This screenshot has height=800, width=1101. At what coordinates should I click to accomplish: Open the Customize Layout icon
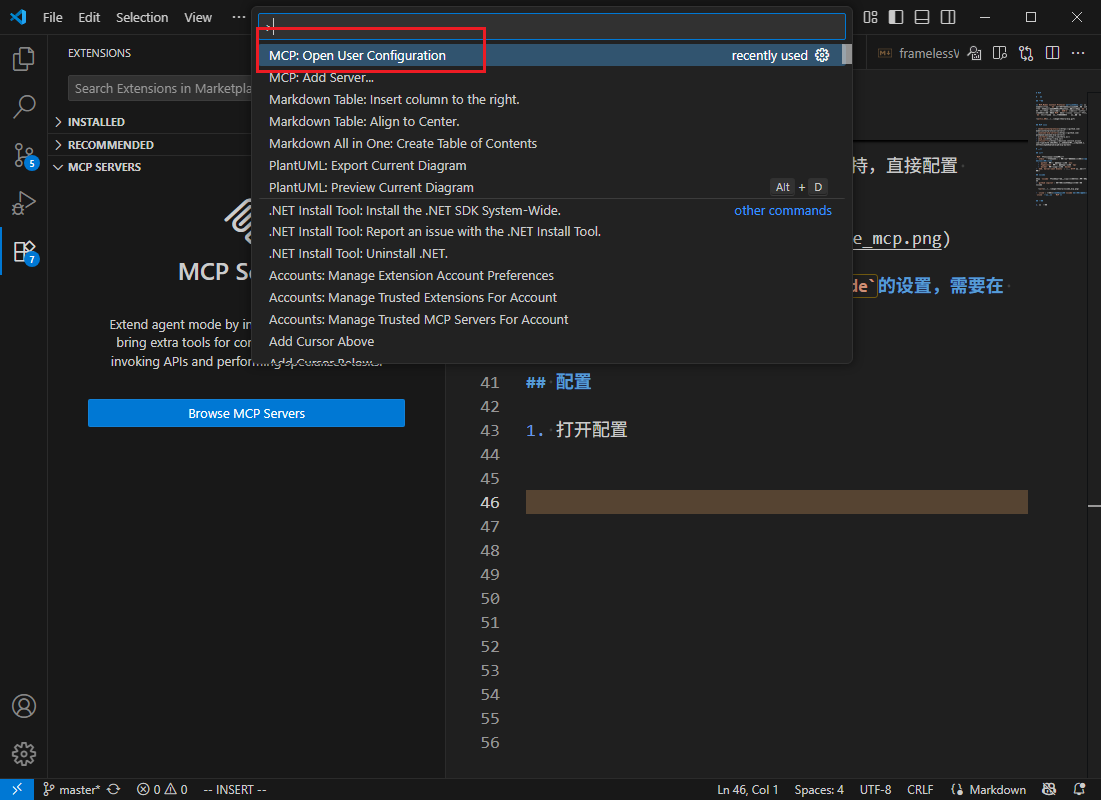[x=870, y=17]
